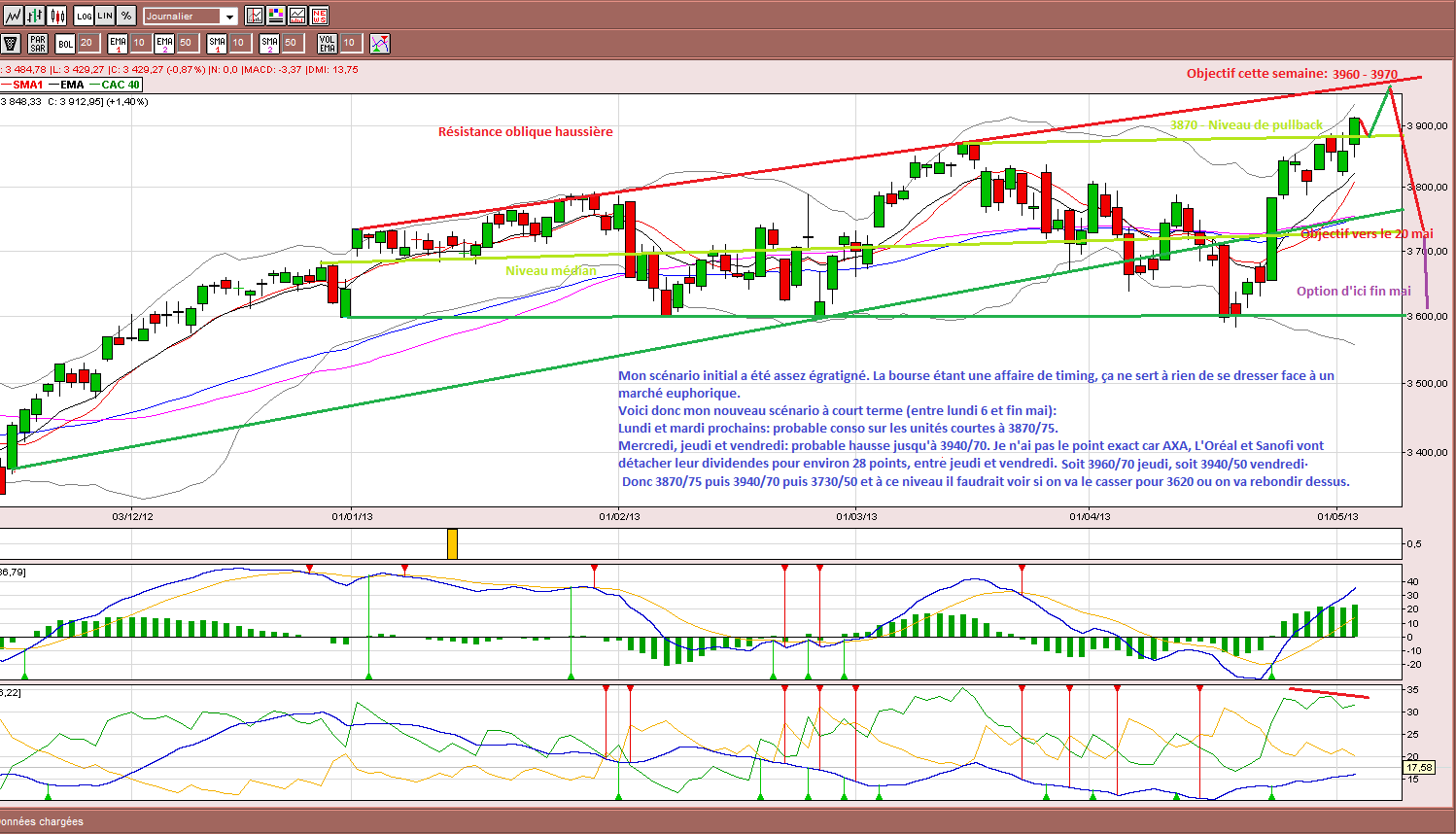
Task: Toggle LOG scale button
Action: (84, 16)
